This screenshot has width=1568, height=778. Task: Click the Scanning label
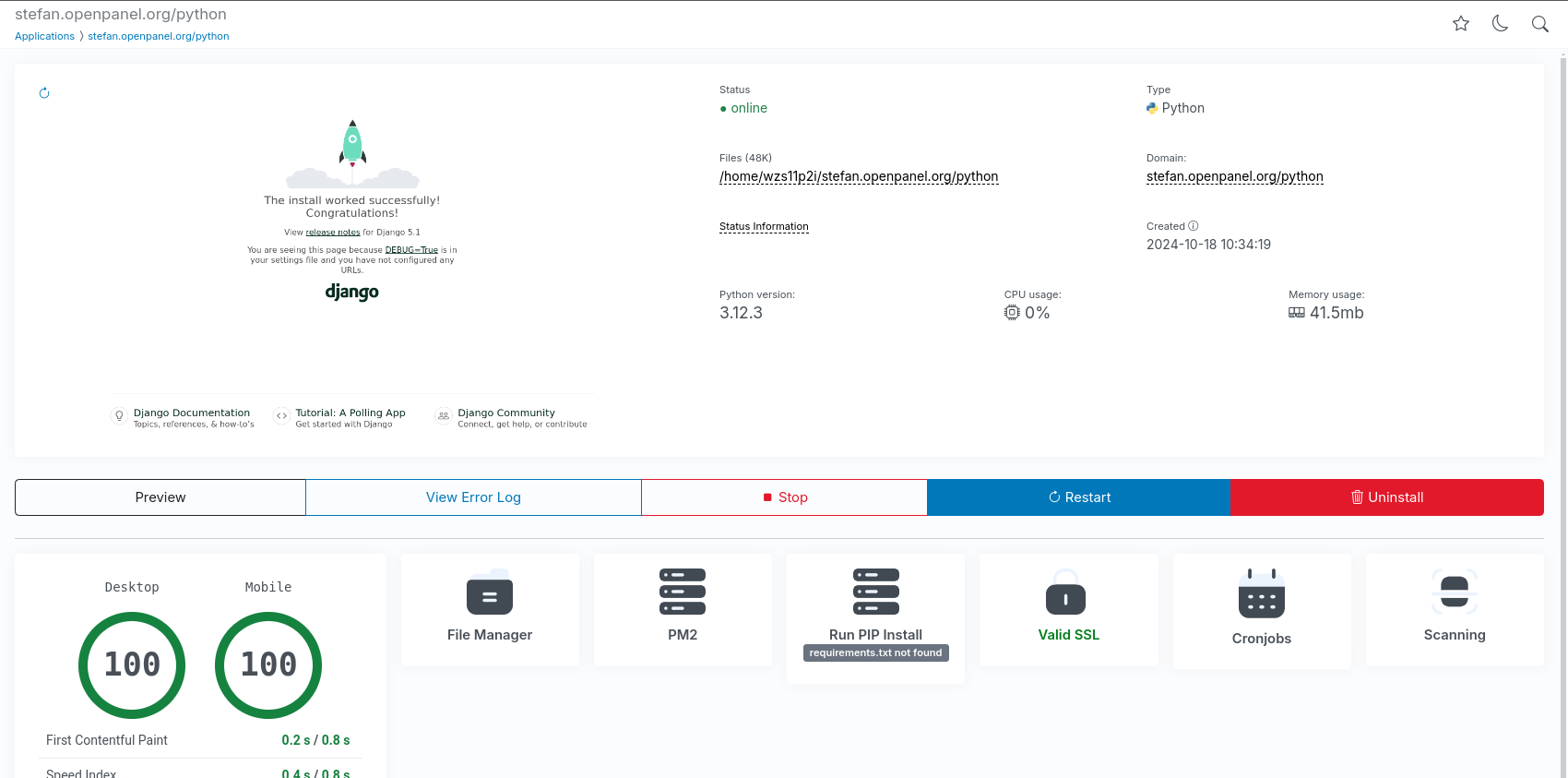[1455, 635]
